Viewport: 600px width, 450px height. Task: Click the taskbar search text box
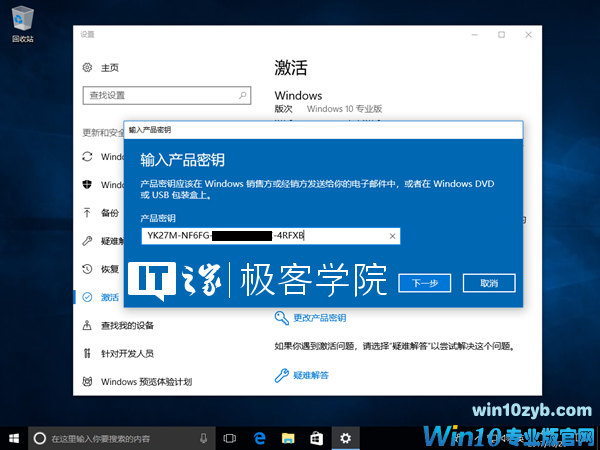(x=122, y=438)
